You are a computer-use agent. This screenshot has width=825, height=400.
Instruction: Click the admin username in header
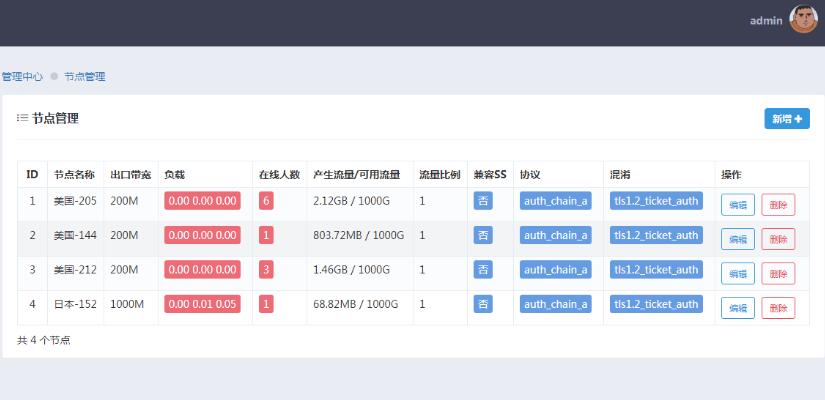coord(766,21)
